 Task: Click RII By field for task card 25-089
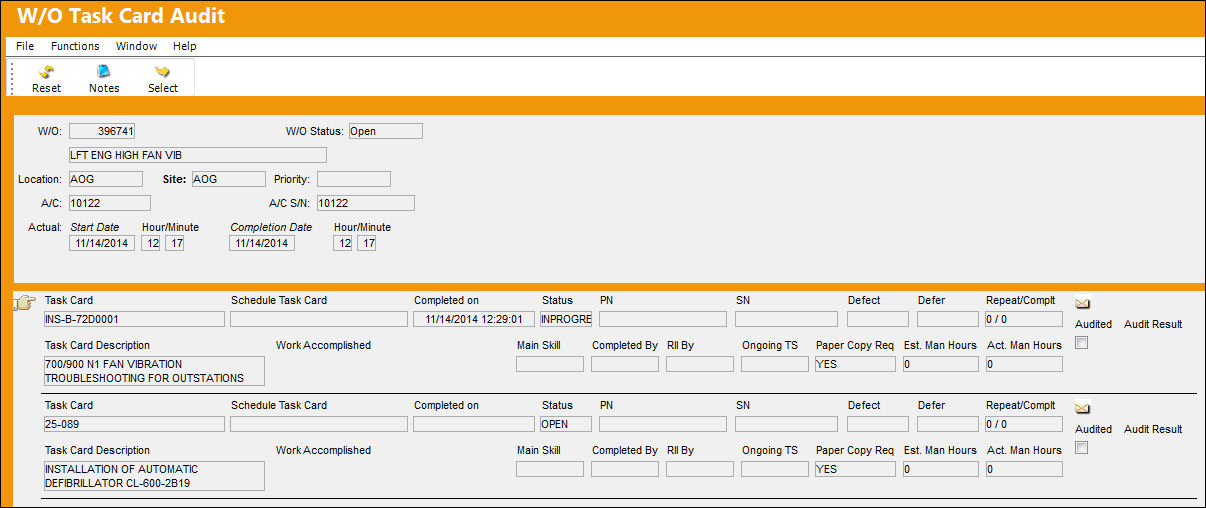[x=700, y=469]
